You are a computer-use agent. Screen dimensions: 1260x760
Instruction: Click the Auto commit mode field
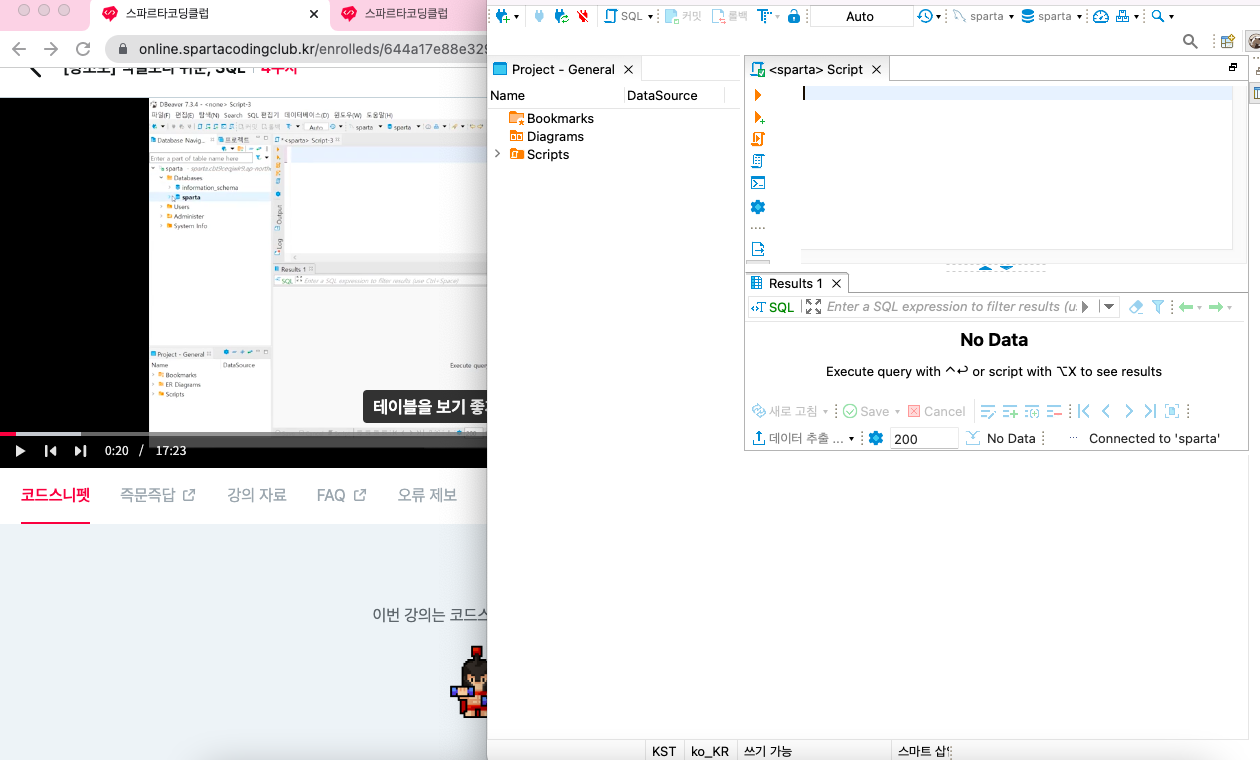(x=860, y=16)
